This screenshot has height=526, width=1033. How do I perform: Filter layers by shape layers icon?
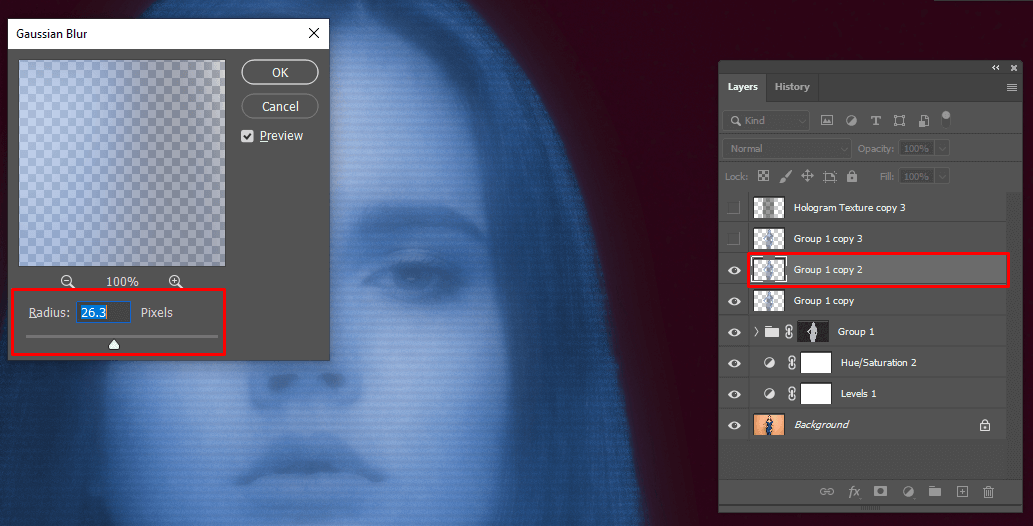point(899,121)
